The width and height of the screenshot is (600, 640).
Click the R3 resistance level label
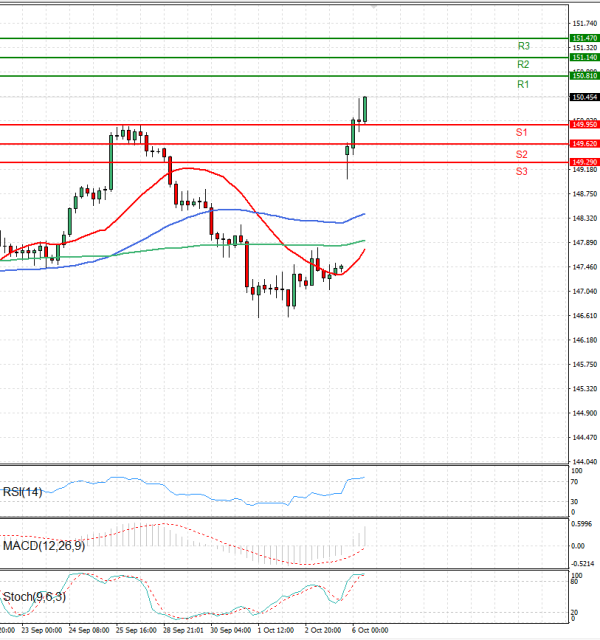(523, 46)
